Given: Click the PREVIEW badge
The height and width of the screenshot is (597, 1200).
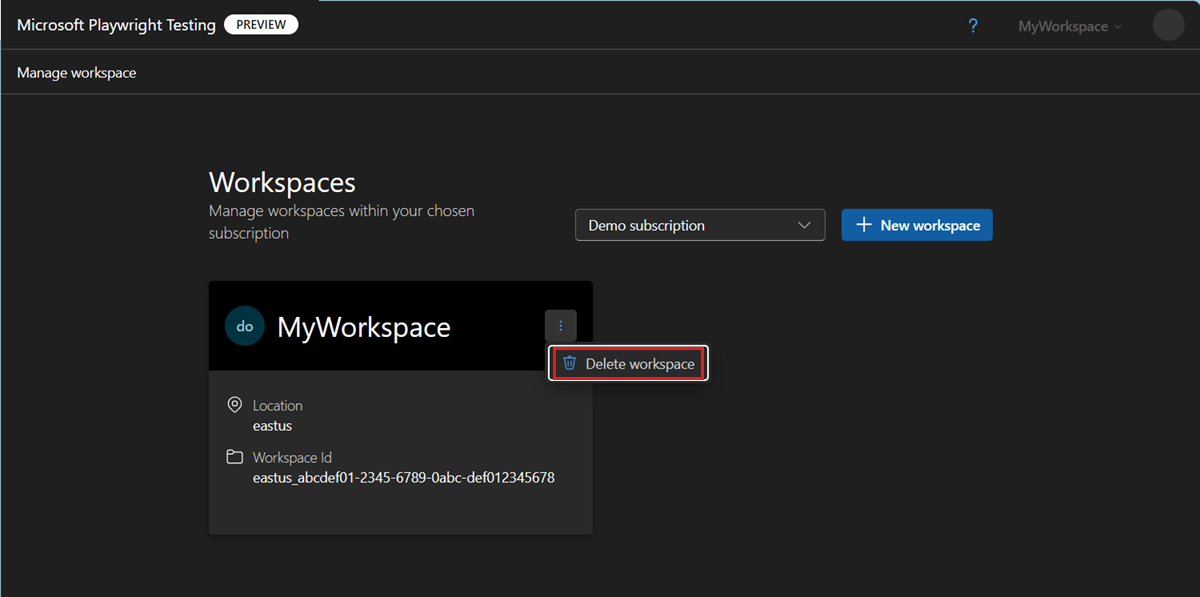Looking at the screenshot, I should pos(261,25).
